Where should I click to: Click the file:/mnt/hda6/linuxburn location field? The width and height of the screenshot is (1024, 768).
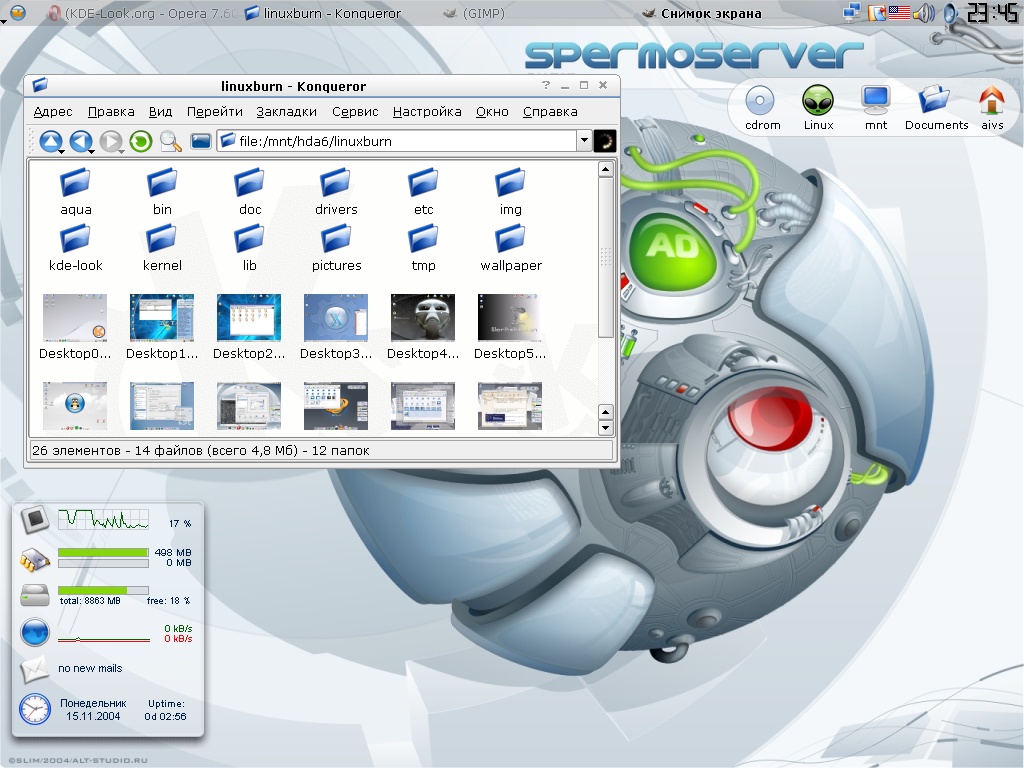[x=397, y=141]
